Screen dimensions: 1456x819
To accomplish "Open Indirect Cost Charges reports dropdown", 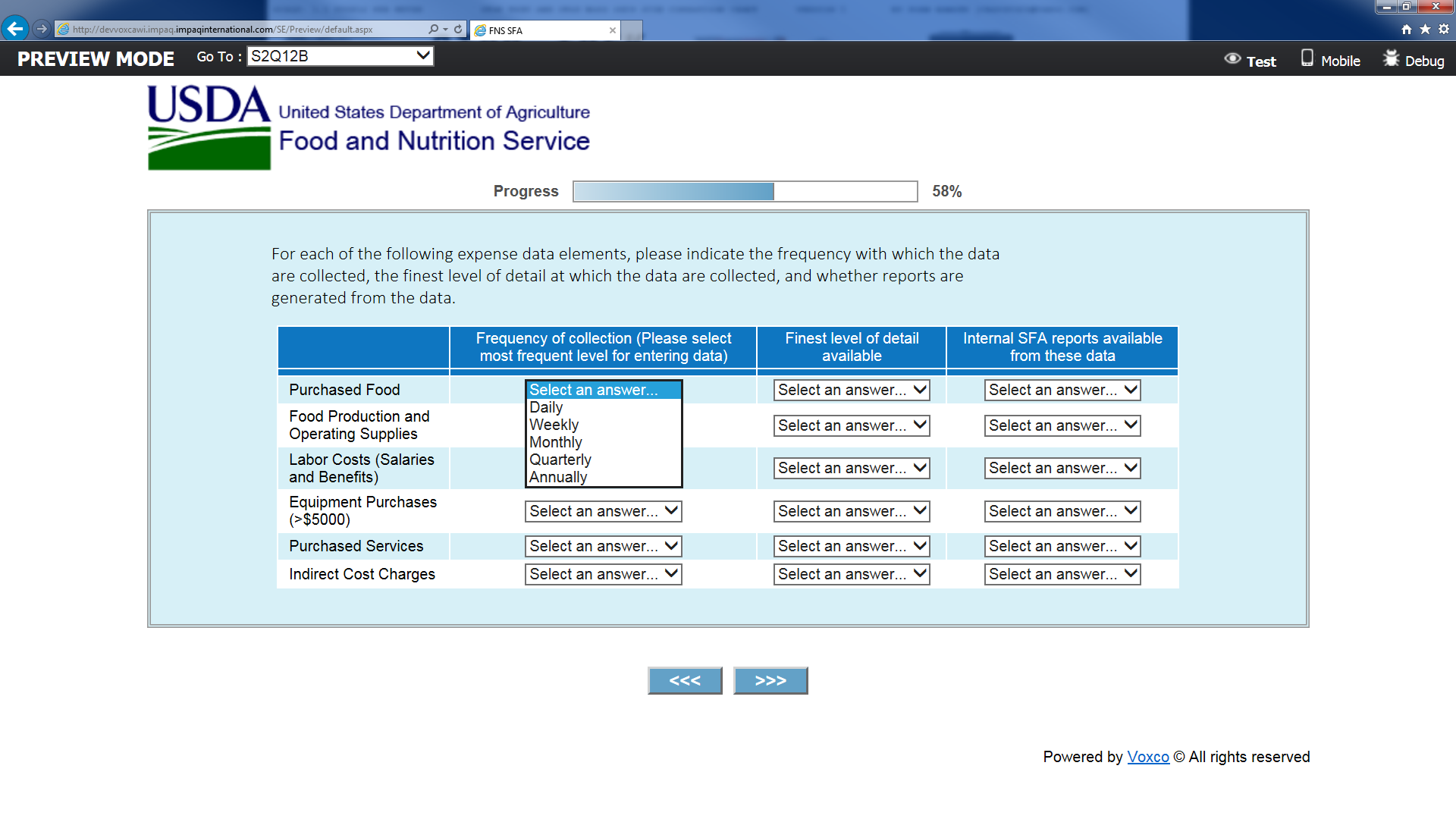I will 1062,574.
